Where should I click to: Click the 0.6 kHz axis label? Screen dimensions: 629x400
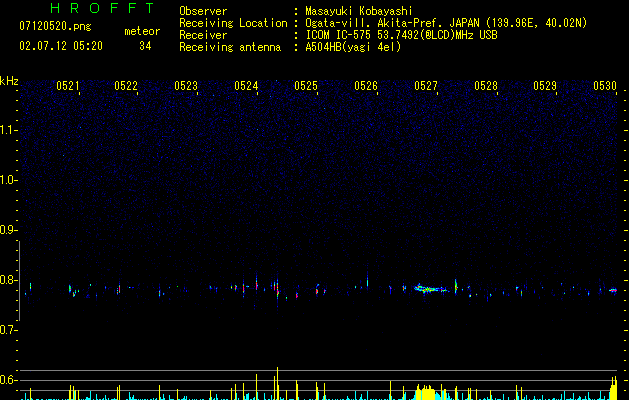coord(8,380)
